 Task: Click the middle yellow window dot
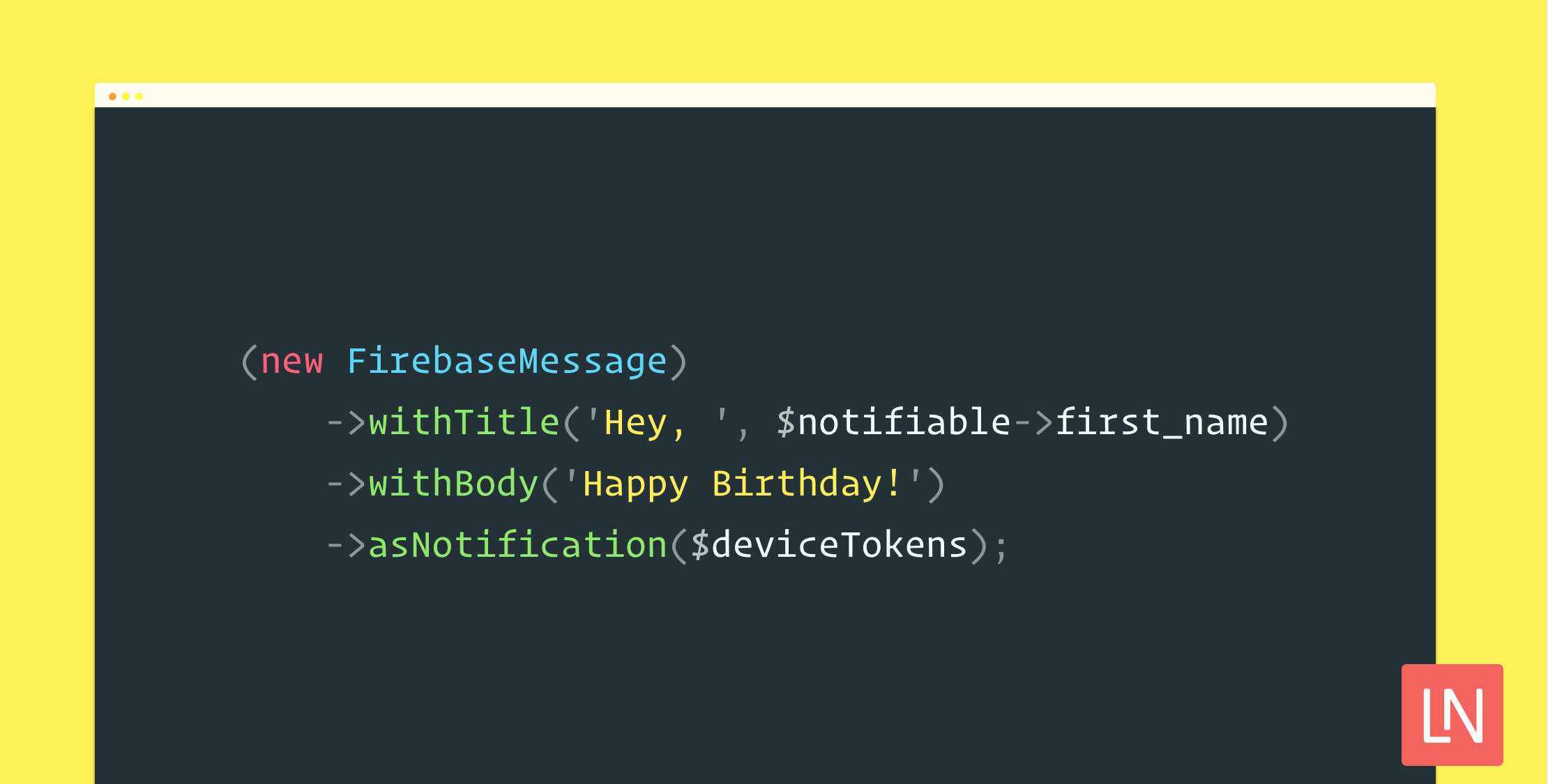click(126, 96)
